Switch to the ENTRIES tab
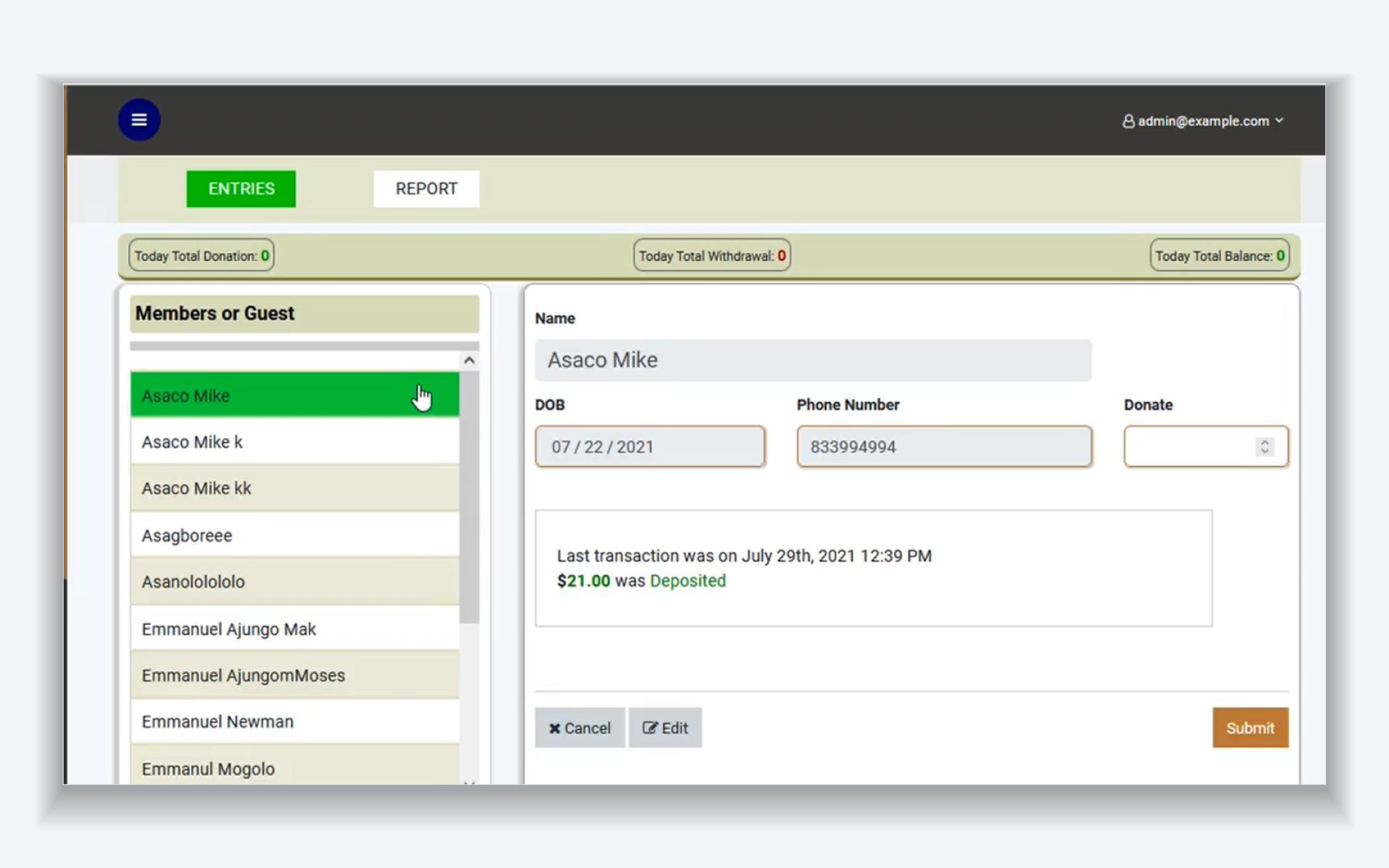Viewport: 1389px width, 868px height. (x=241, y=189)
